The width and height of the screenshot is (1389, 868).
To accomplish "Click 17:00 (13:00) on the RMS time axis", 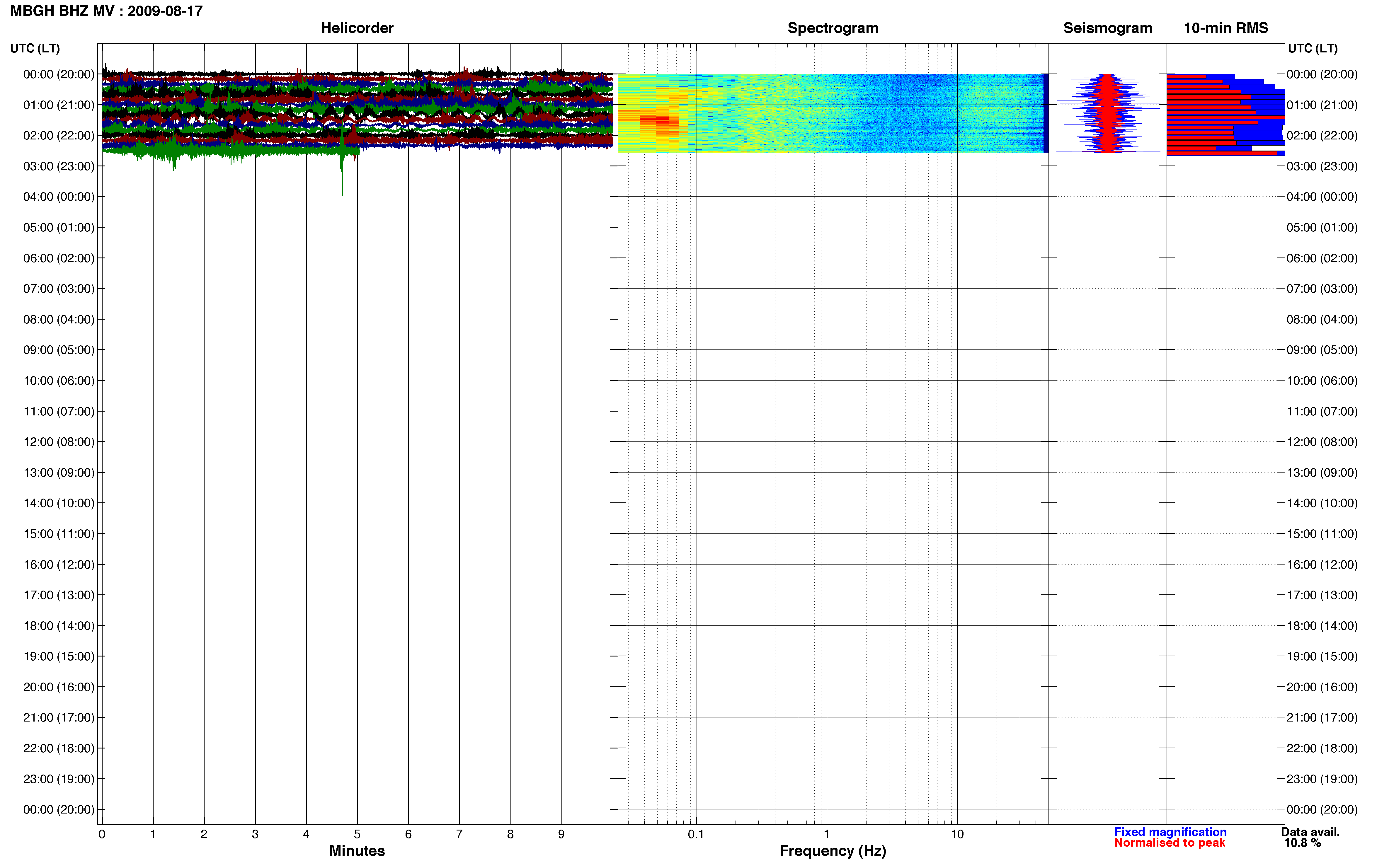I will pos(1322,595).
